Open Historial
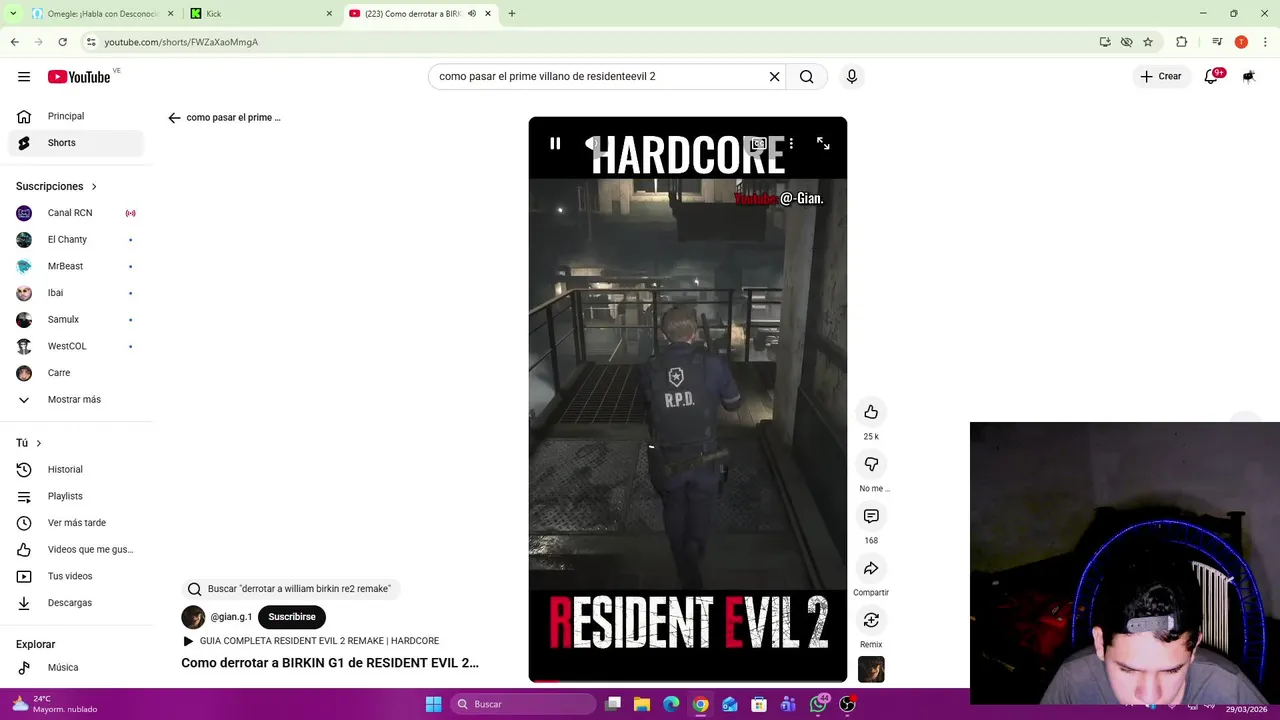The width and height of the screenshot is (1280, 720). 76,470
